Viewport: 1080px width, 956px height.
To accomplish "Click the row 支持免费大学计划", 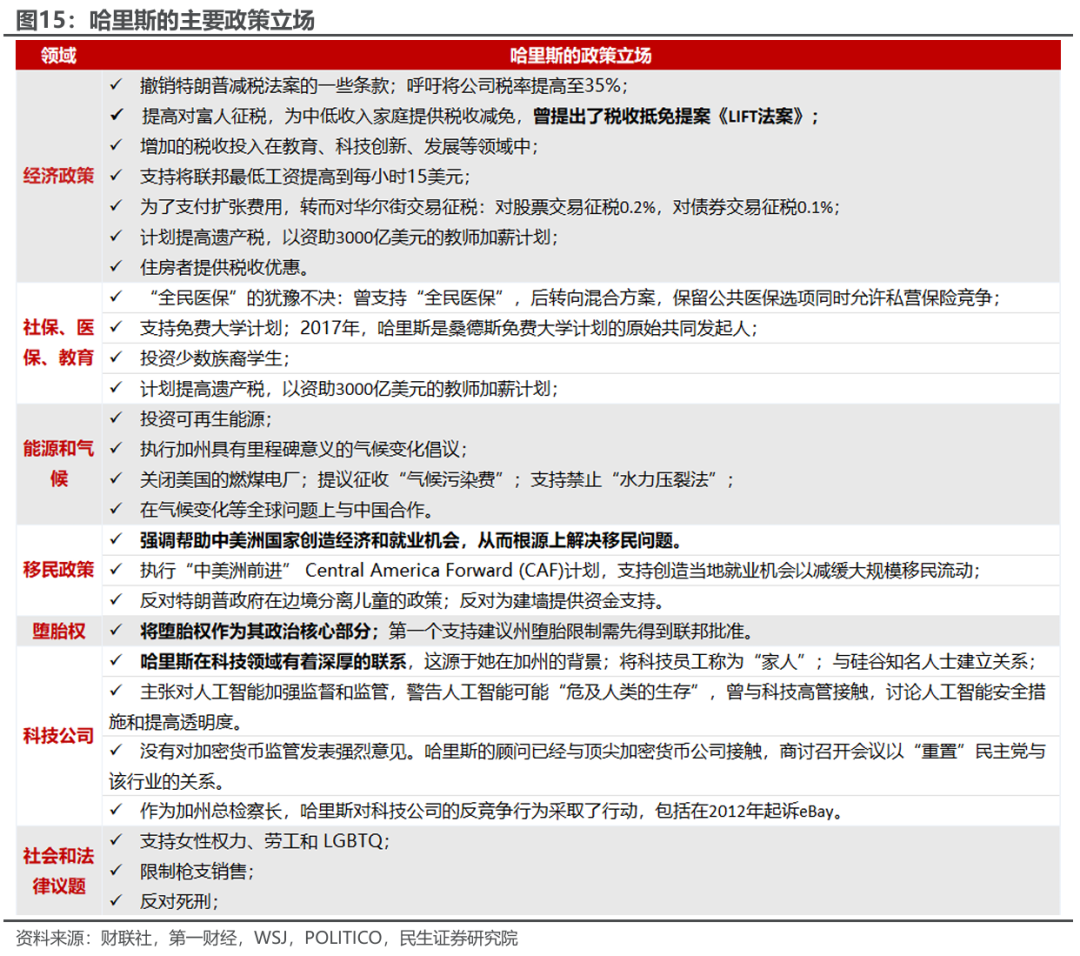I will (x=581, y=328).
